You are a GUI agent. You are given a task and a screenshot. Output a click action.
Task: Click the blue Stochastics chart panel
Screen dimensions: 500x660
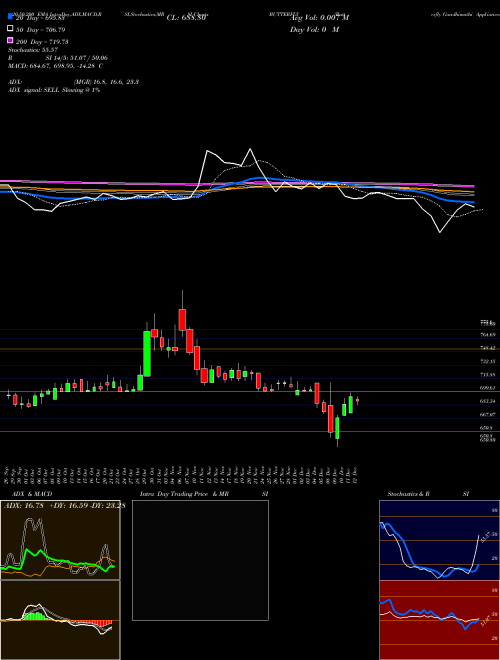[x=439, y=540]
